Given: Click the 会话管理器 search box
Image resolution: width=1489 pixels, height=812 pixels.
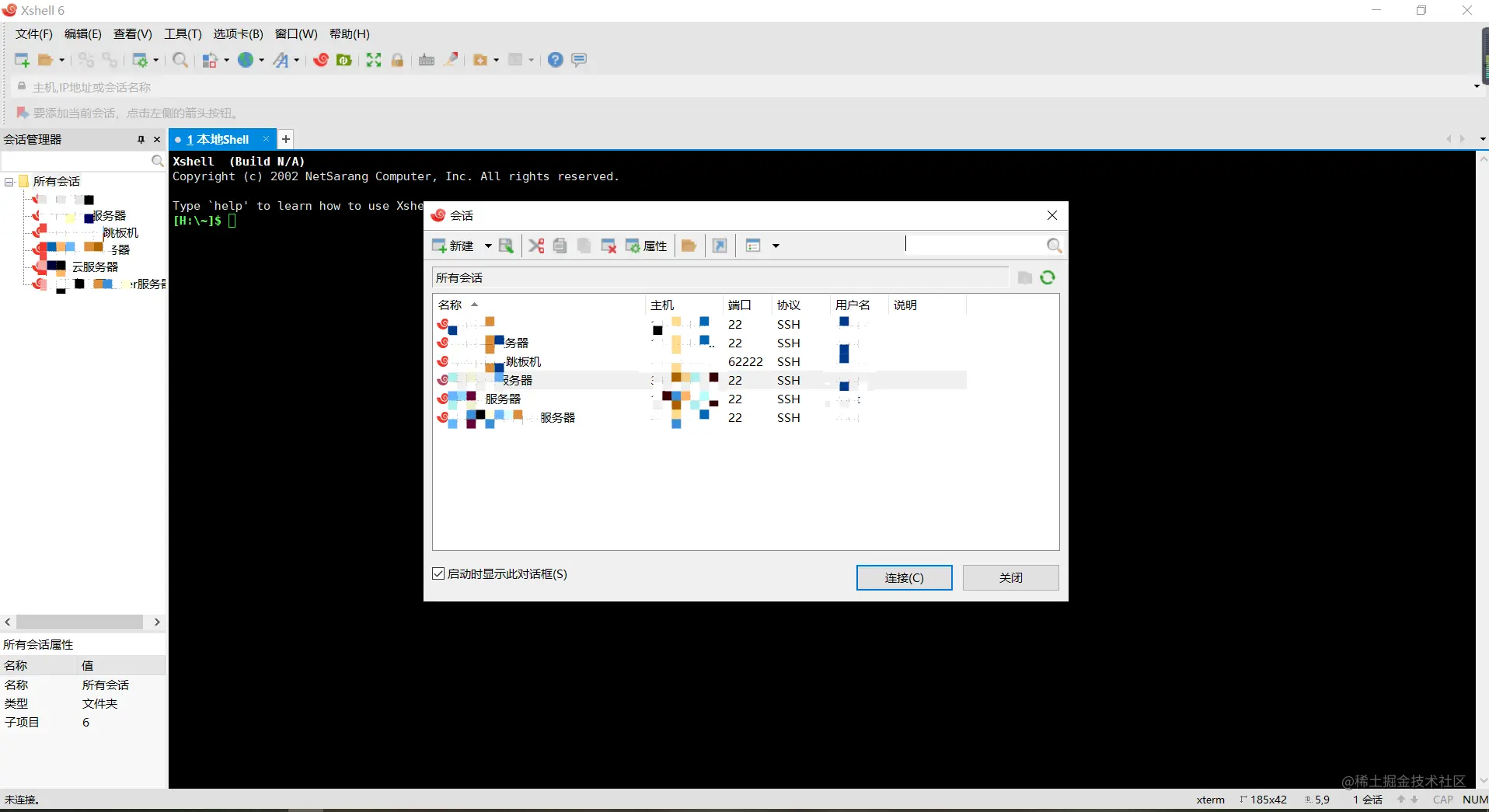Looking at the screenshot, I should (x=76, y=161).
